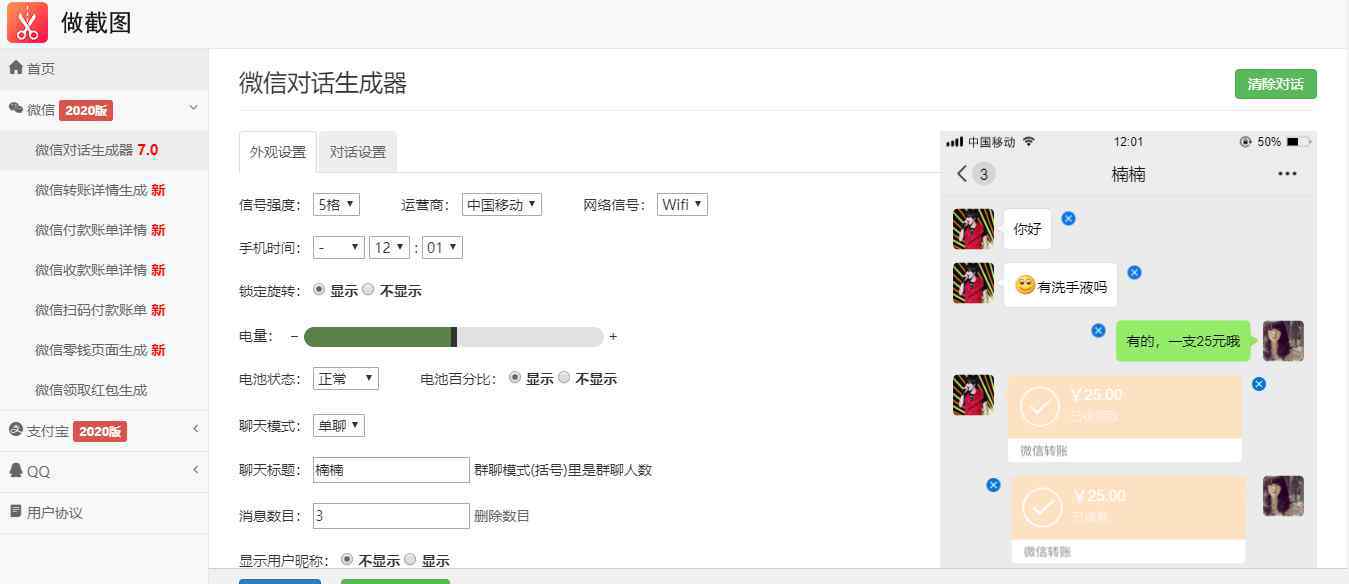
Task: Click the minus icon beside the battery slider
Action: click(294, 337)
